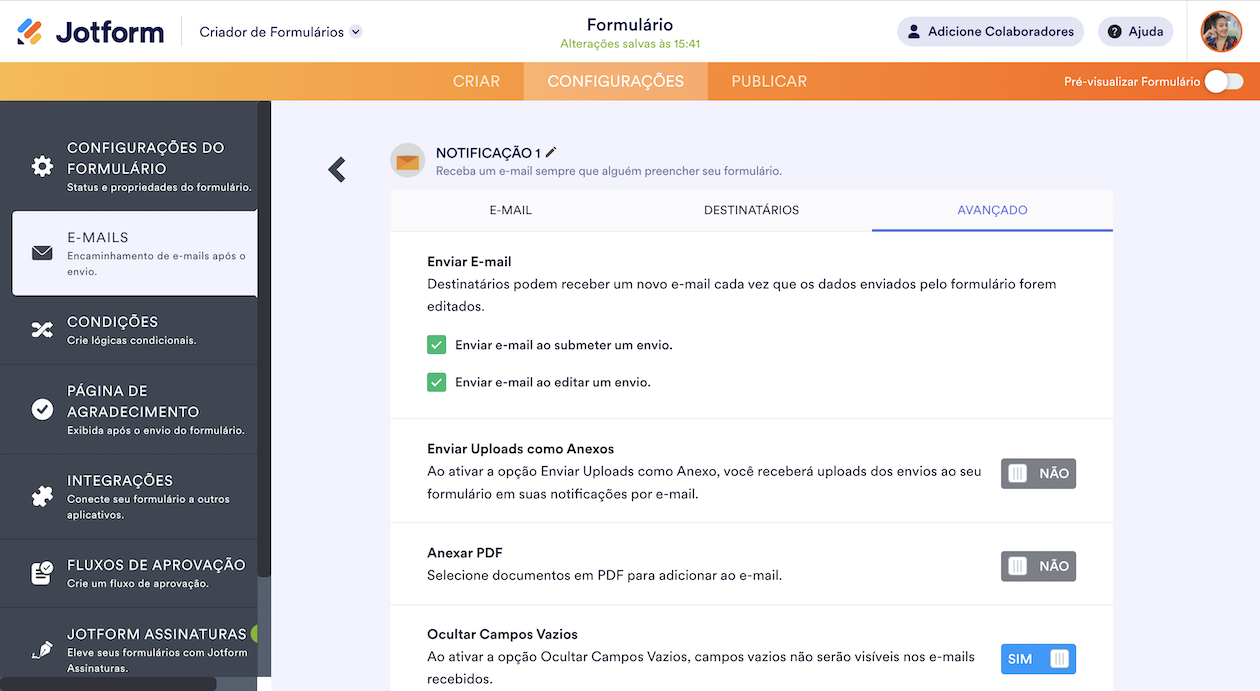Click the Página de Agradecimento checkmark icon
Screen dimensions: 1260x691
(42, 409)
